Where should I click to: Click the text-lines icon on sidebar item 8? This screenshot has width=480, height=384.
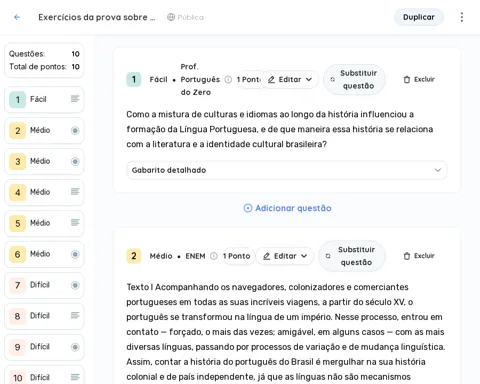coord(75,315)
